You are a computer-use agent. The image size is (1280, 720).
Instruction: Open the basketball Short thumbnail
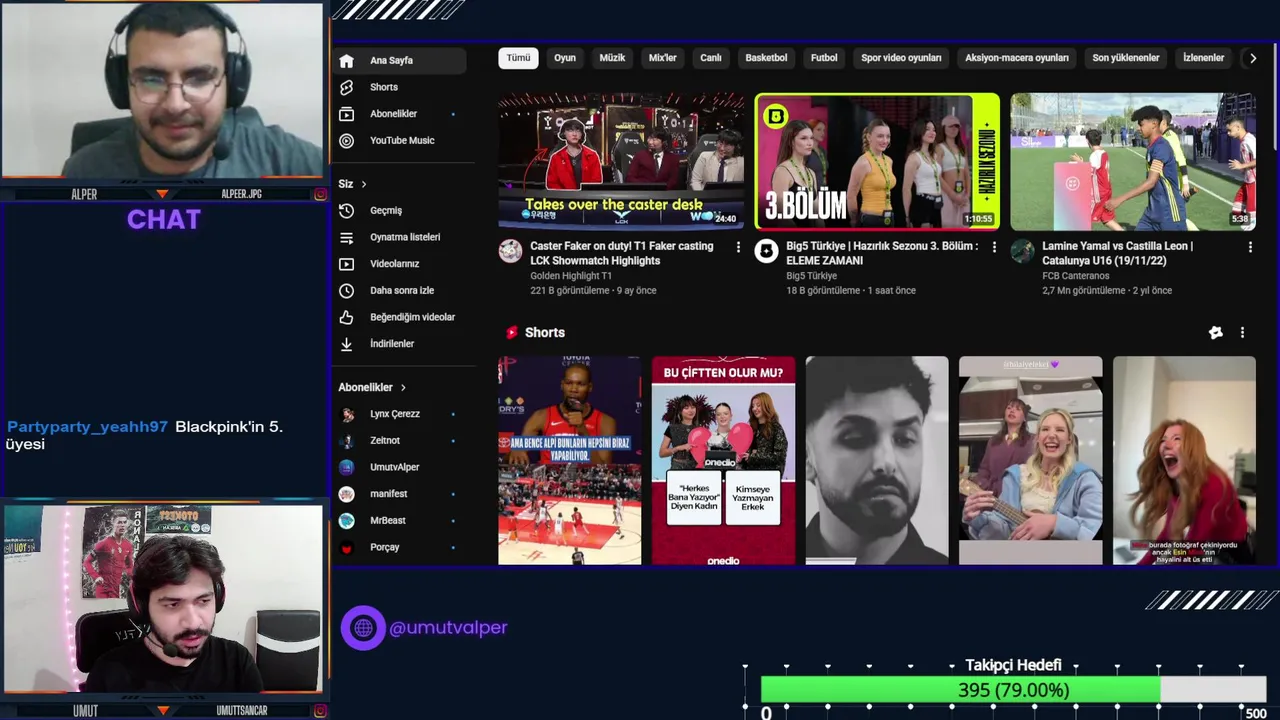click(570, 461)
